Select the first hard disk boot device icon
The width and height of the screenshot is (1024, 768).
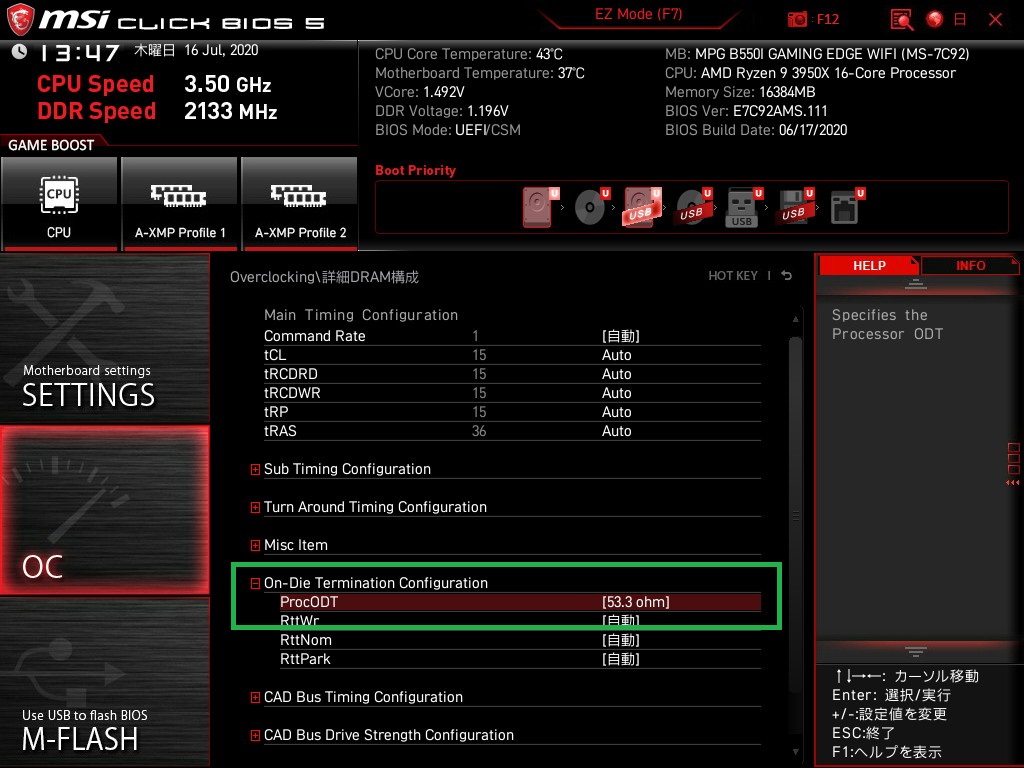pyautogui.click(x=540, y=207)
